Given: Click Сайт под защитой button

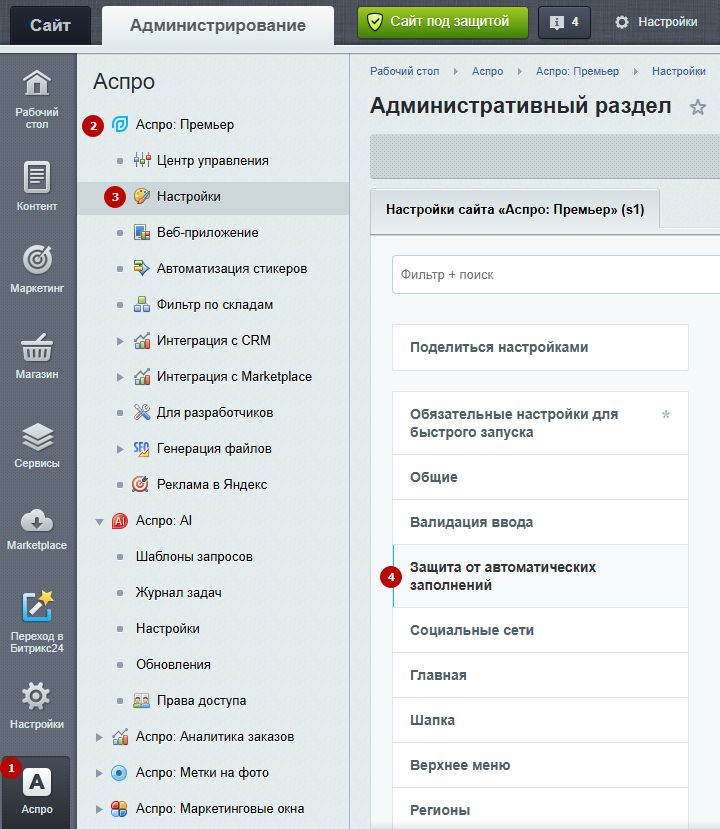Looking at the screenshot, I should [x=443, y=22].
